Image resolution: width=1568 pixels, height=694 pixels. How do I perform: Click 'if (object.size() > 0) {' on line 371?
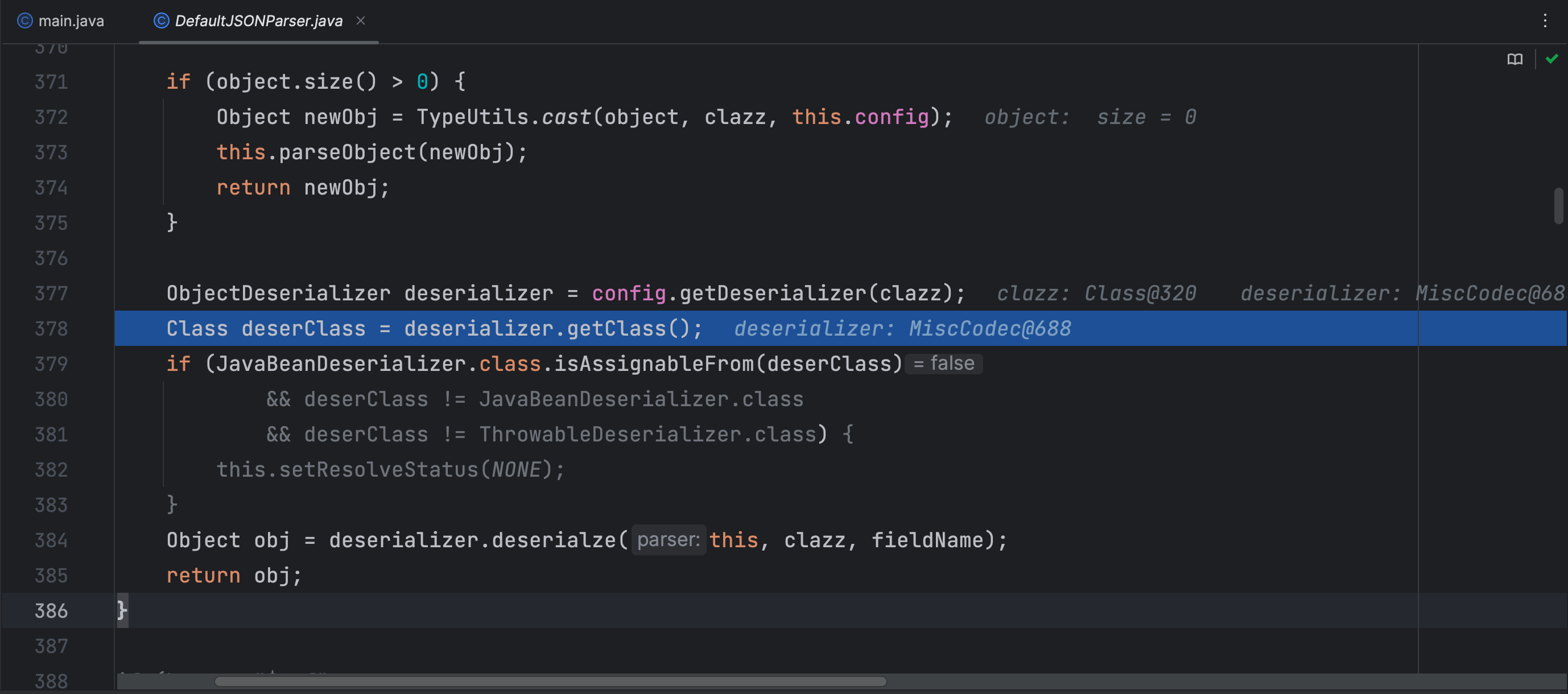point(316,81)
